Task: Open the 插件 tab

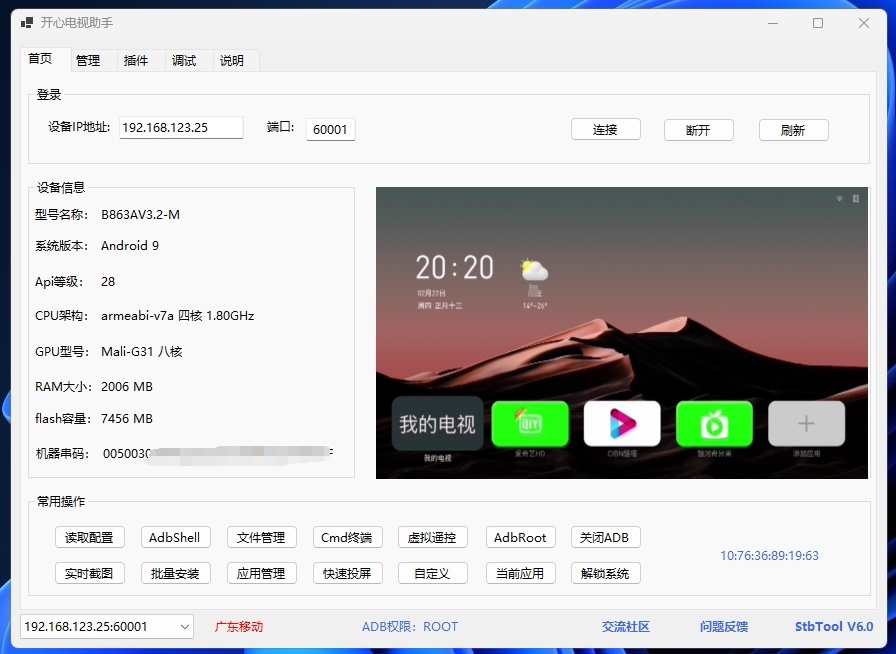Action: [136, 60]
